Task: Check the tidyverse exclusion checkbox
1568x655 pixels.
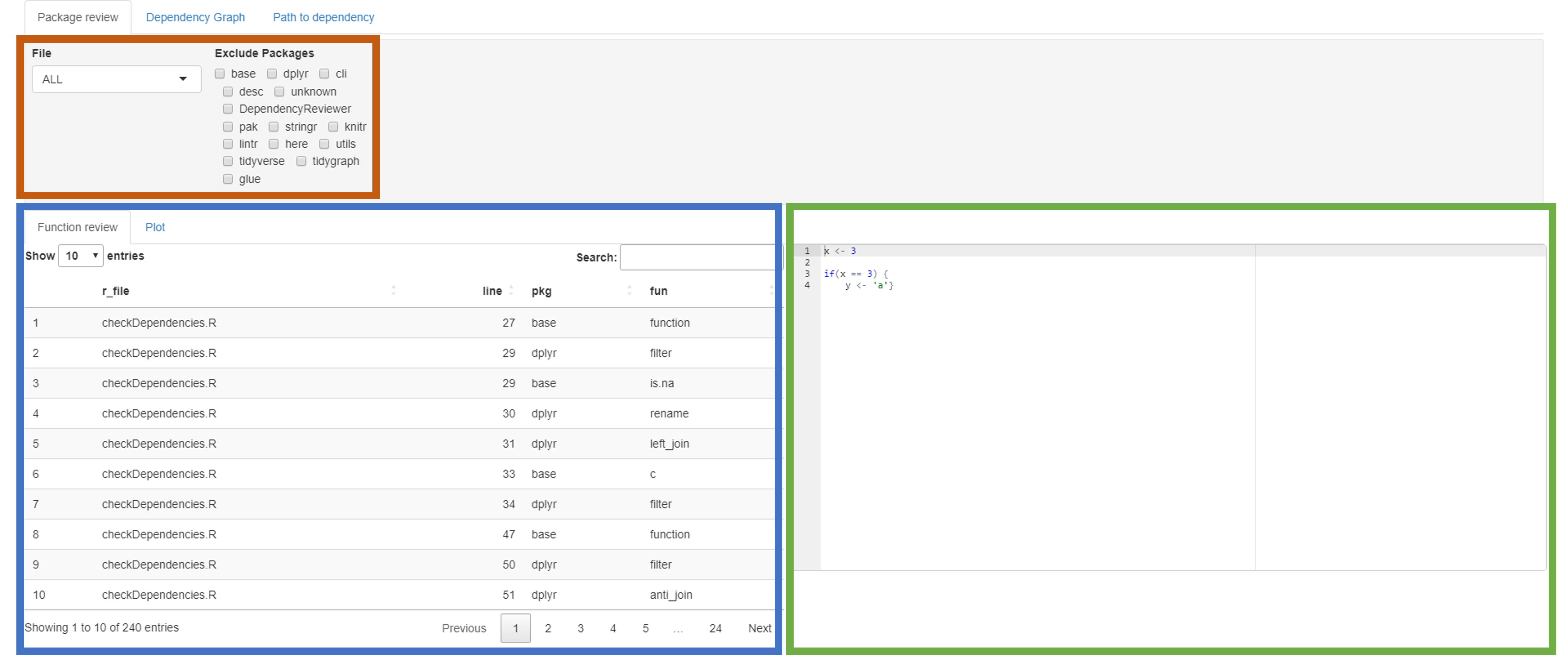Action: coord(225,162)
